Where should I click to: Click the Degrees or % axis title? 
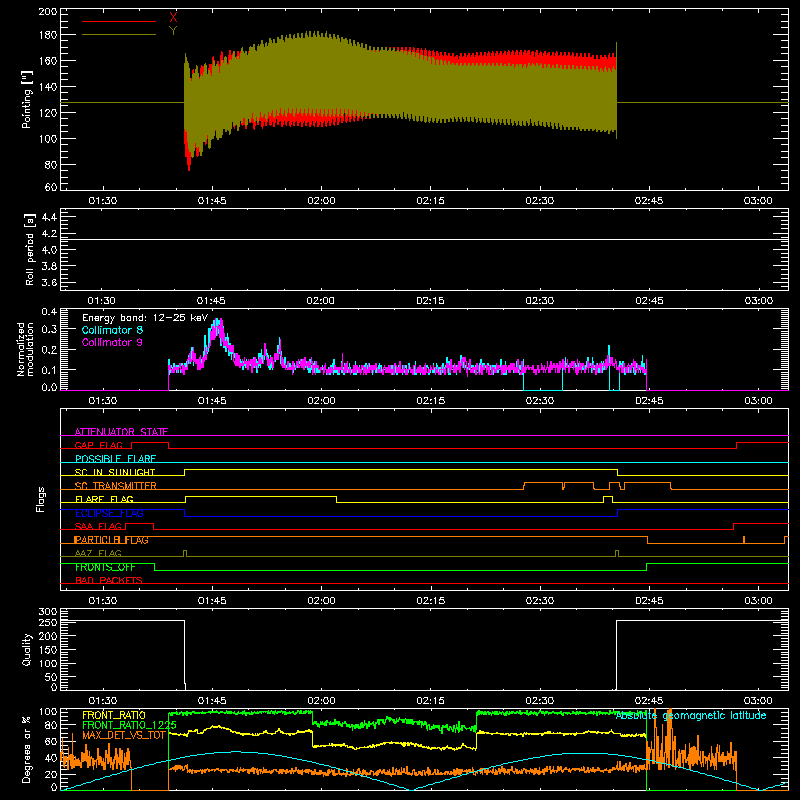point(27,749)
